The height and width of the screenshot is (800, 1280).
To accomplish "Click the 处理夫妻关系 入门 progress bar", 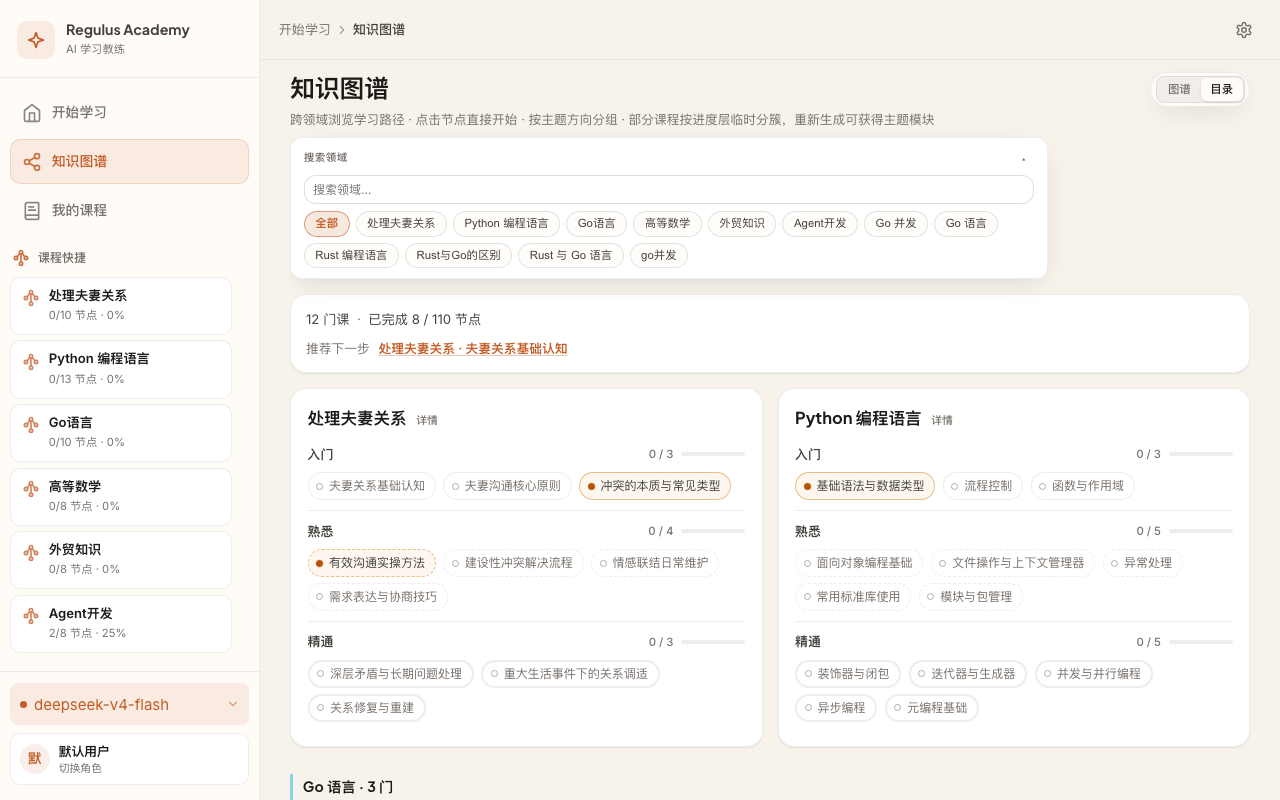I will (713, 454).
